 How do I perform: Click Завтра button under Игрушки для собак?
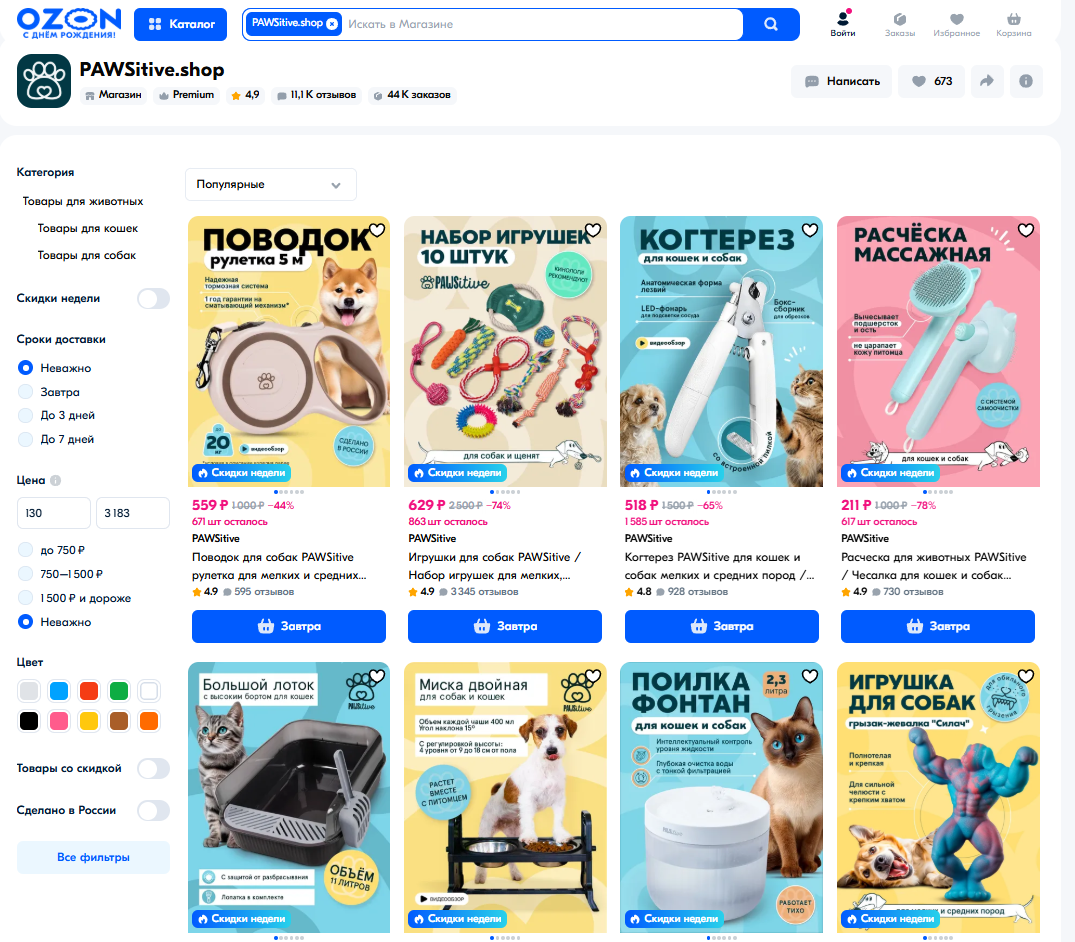pos(505,626)
